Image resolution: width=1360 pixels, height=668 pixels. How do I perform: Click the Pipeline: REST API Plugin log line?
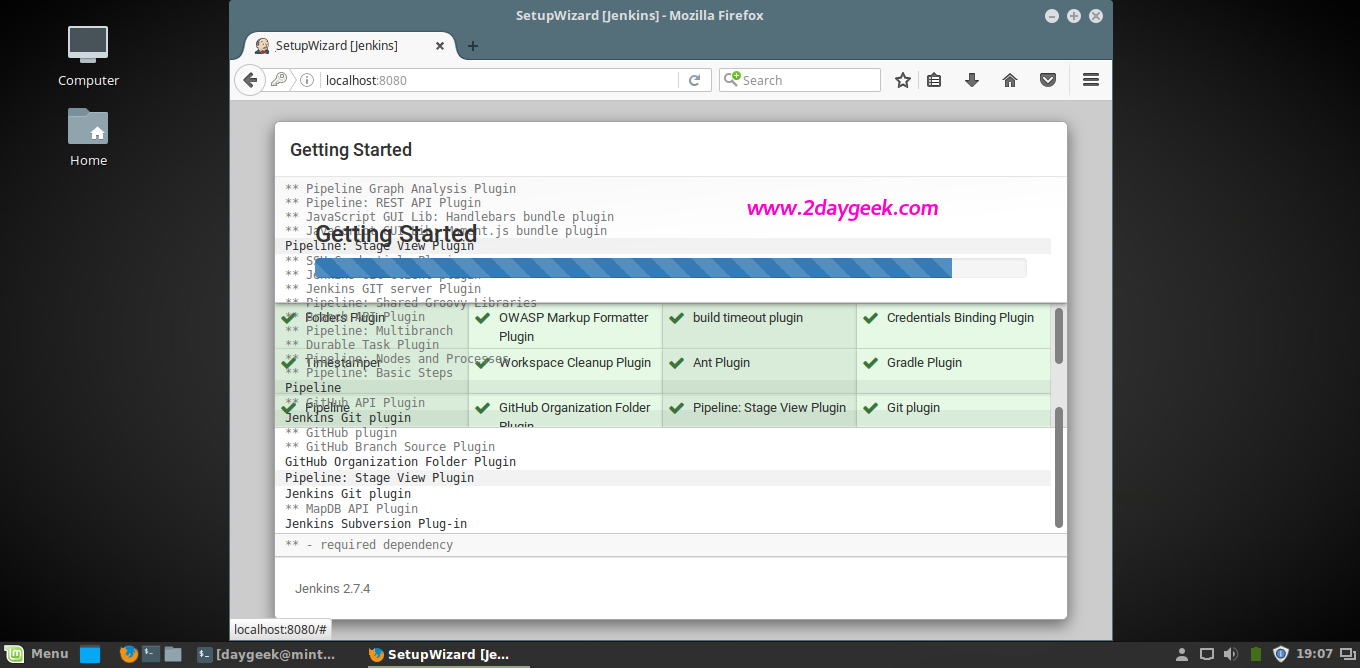pos(383,203)
